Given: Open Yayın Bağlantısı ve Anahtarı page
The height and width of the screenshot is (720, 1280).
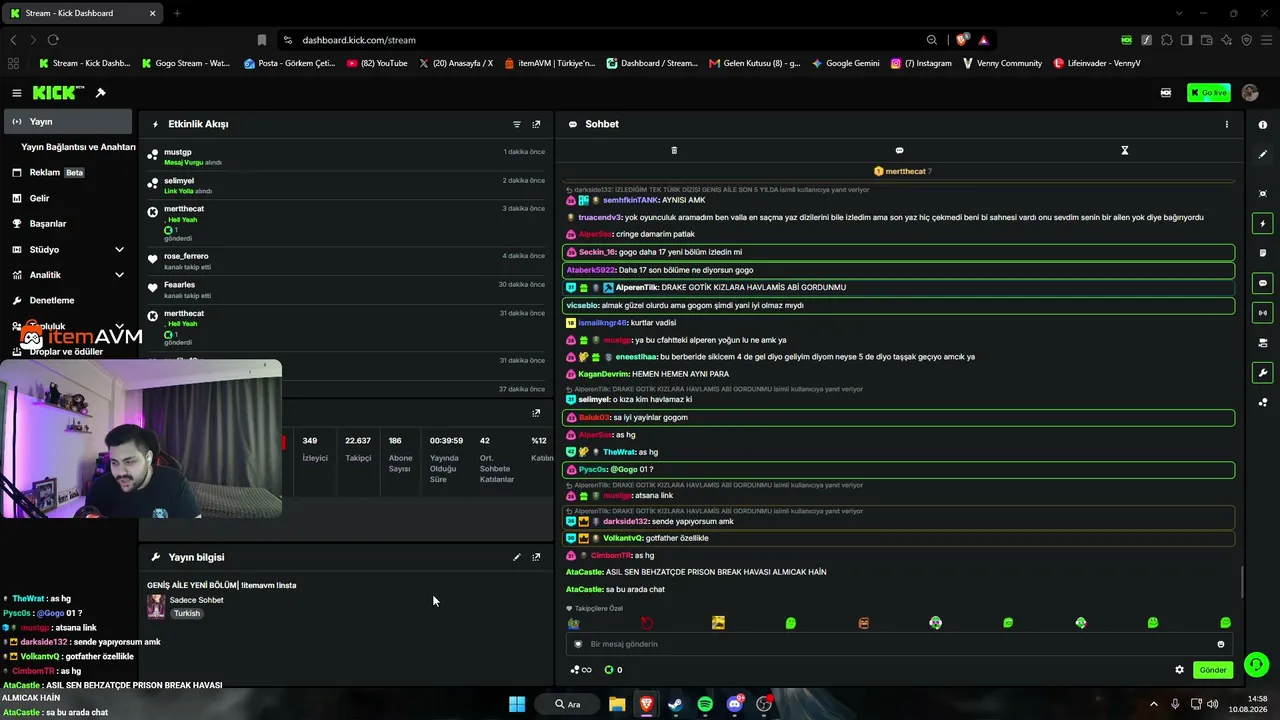Looking at the screenshot, I should [x=78, y=147].
